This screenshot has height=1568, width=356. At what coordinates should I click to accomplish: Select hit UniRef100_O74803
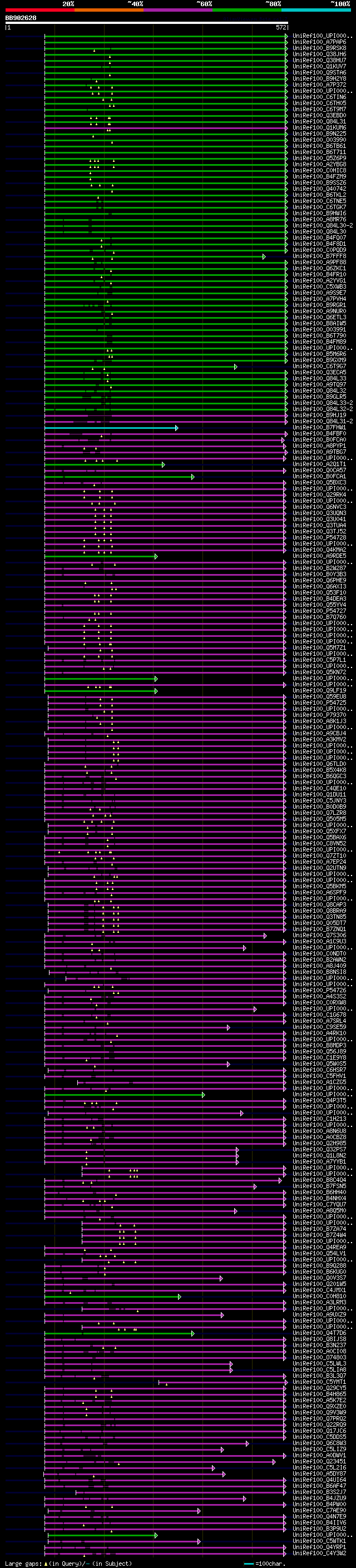click(x=319, y=1357)
